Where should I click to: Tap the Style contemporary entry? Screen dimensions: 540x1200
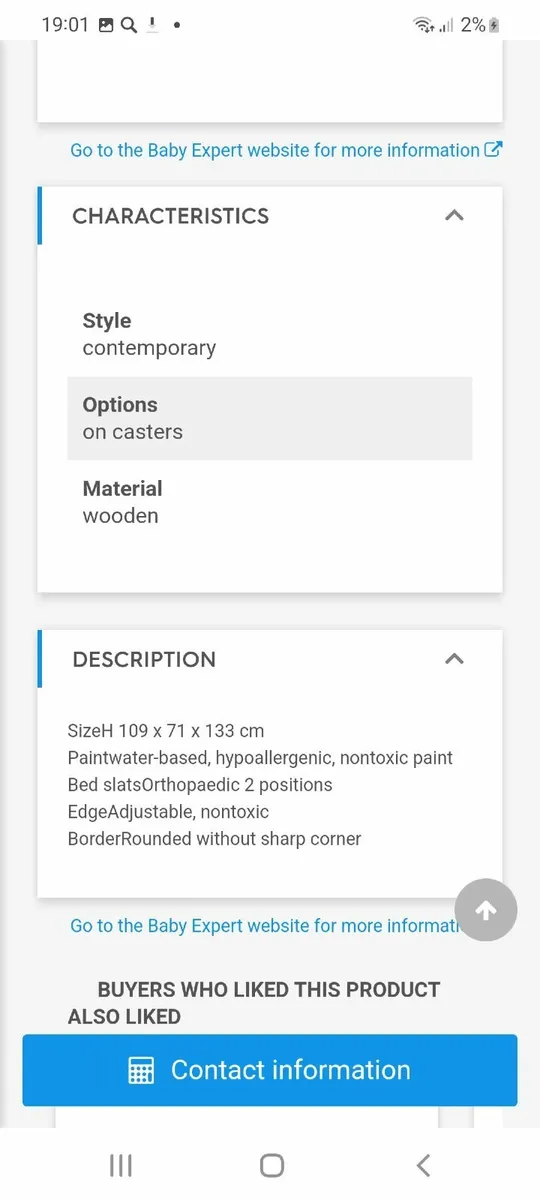149,334
